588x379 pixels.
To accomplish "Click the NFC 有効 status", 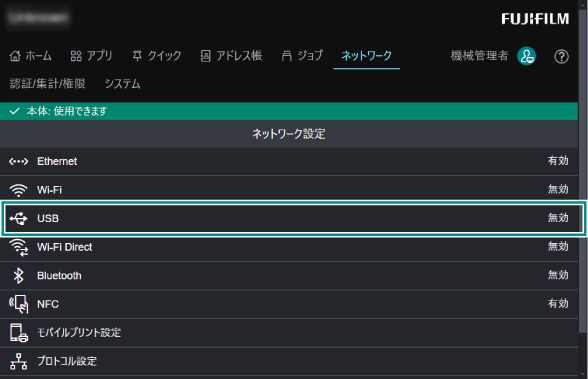I will point(558,304).
